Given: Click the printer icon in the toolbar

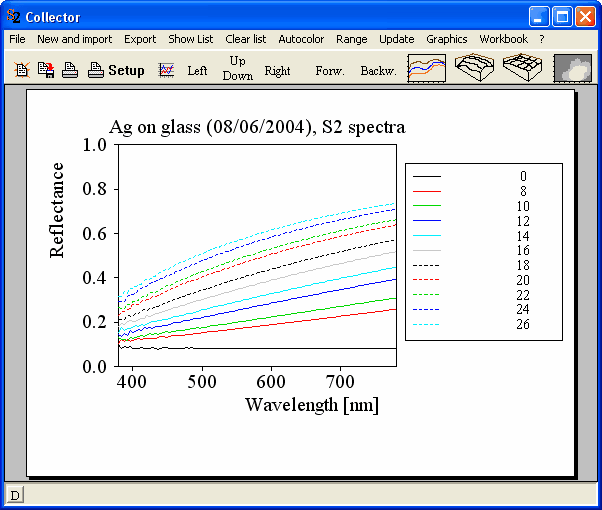Looking at the screenshot, I should pos(70,70).
